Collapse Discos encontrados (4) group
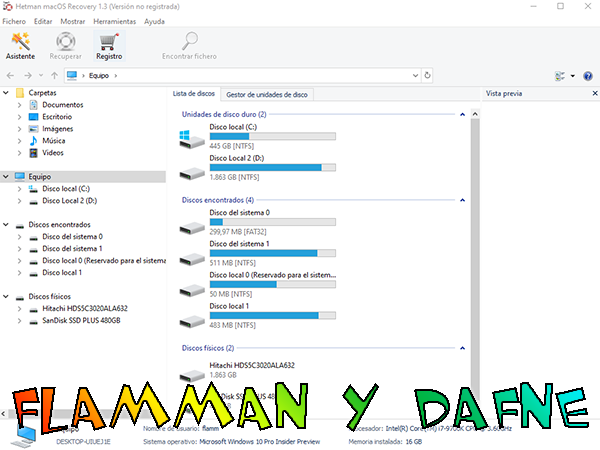The height and width of the screenshot is (450, 600). pos(462,200)
